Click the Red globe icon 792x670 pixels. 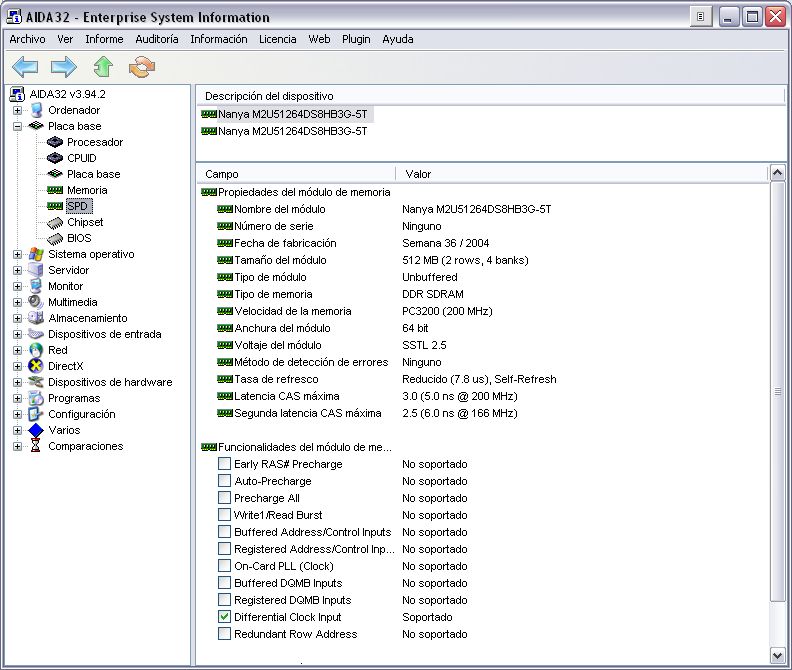tap(36, 350)
